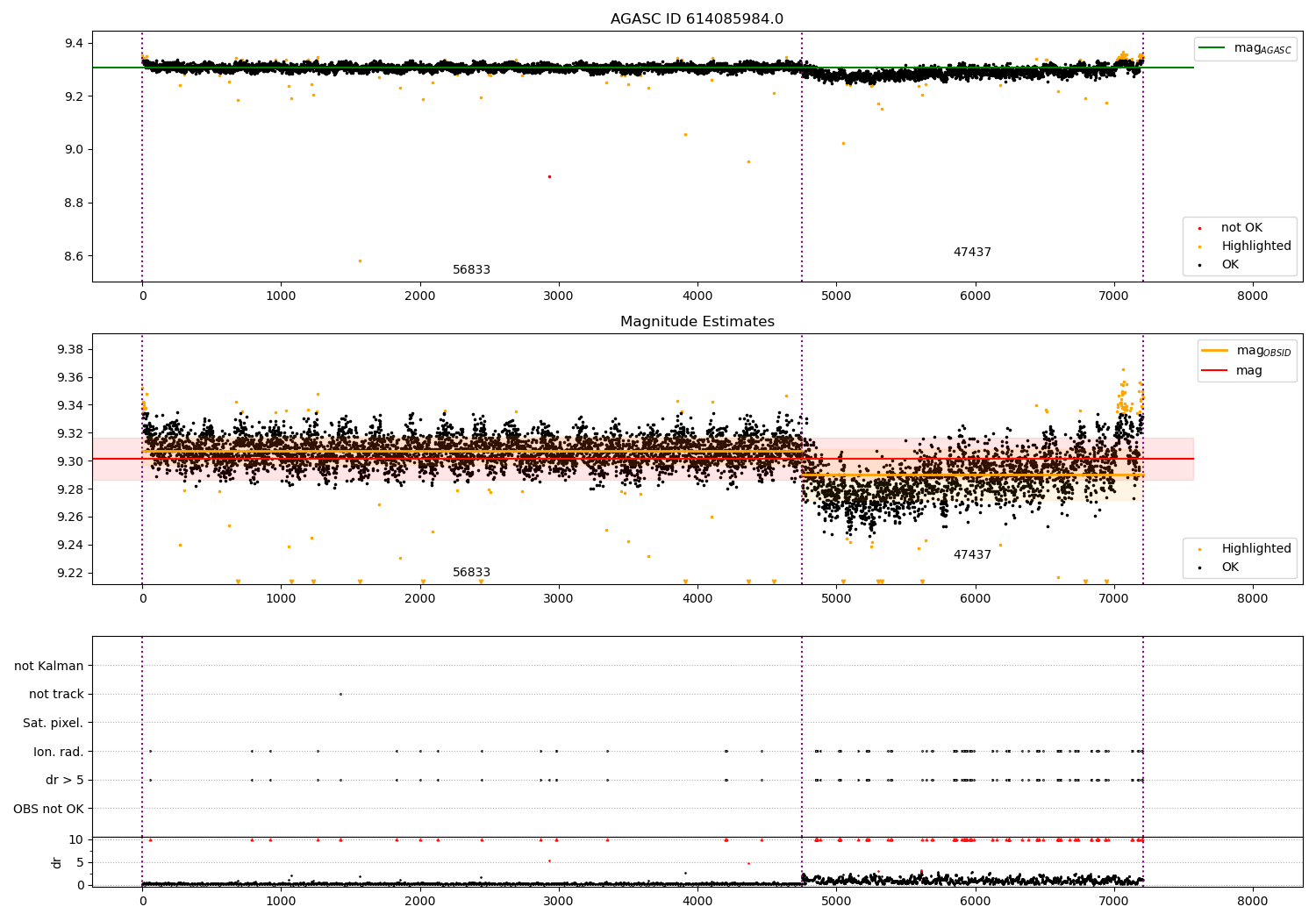
Task: Click the '4000' x-tick under bottom plot
Action: (x=697, y=901)
